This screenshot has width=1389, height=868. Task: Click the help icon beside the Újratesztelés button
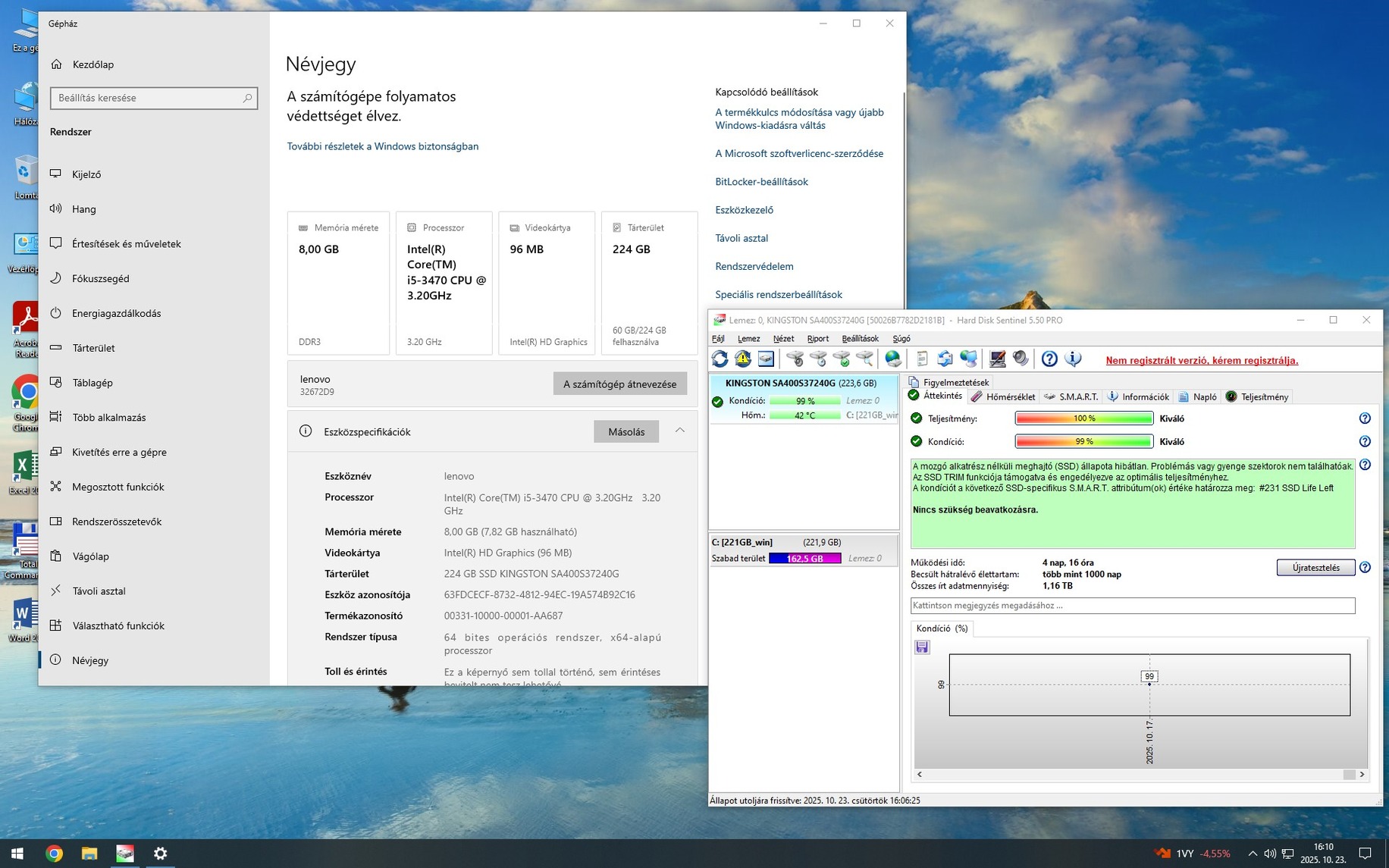pyautogui.click(x=1365, y=567)
